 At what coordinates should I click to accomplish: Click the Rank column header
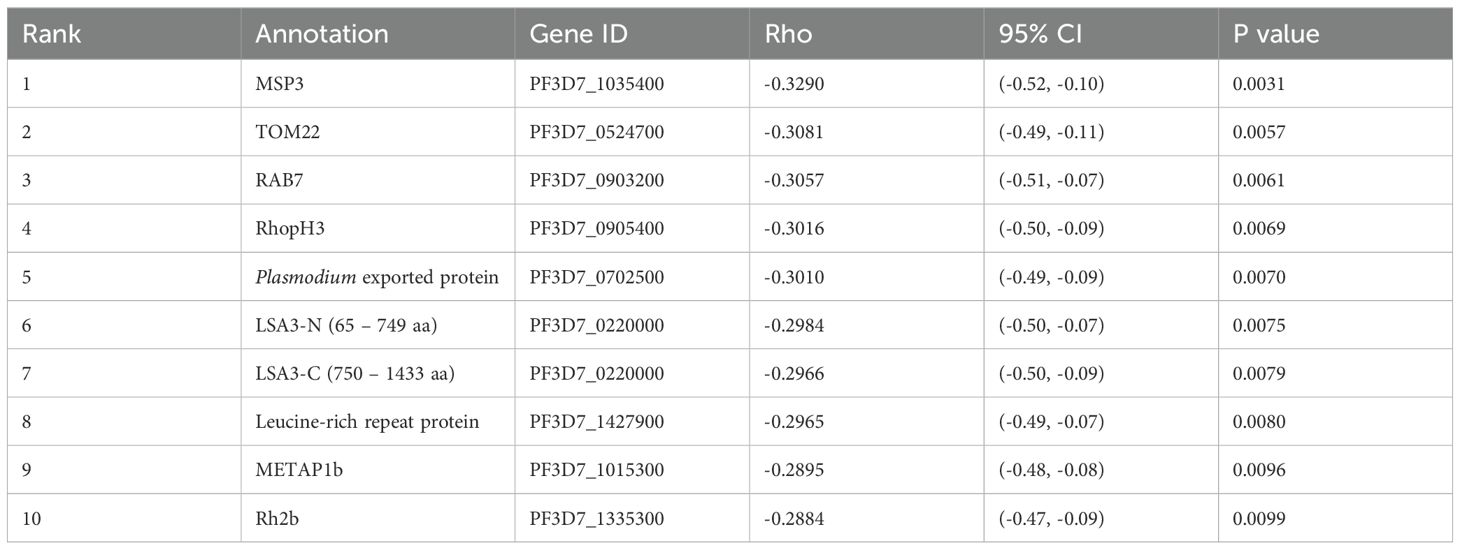pyautogui.click(x=52, y=34)
